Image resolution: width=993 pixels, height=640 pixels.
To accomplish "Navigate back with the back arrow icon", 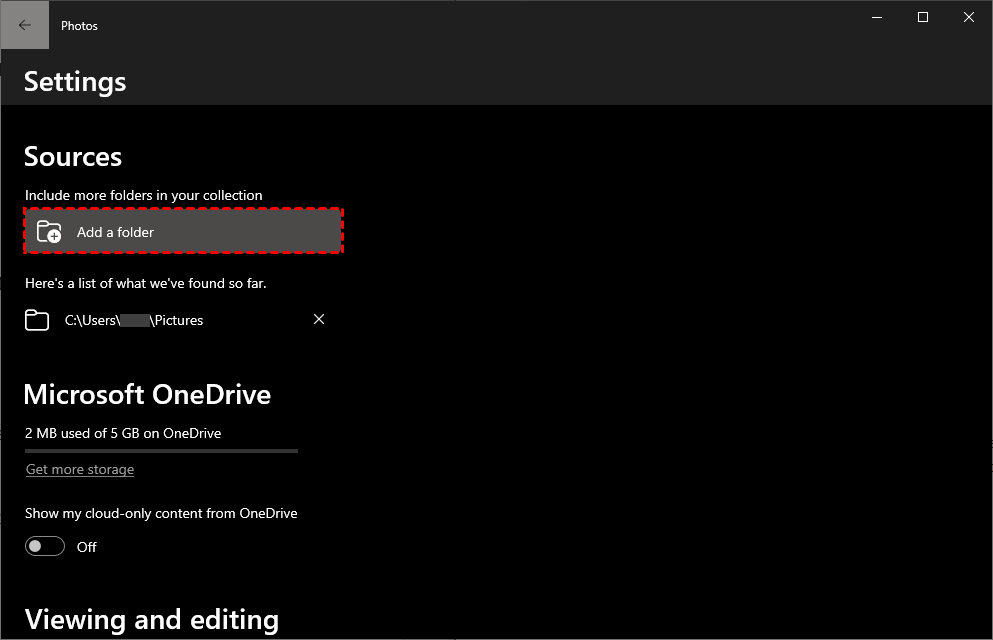I will [x=24, y=24].
